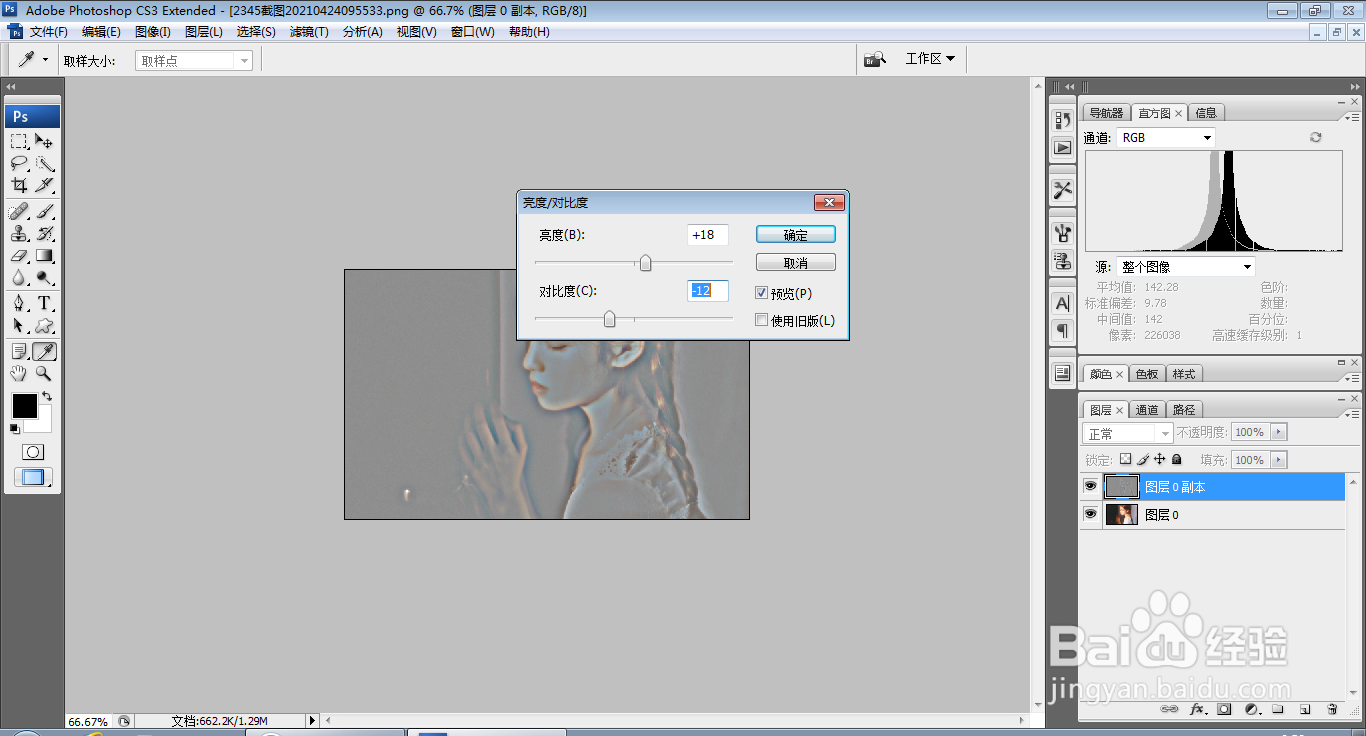Toggle lock position icon
The image size is (1366, 736).
click(1160, 459)
